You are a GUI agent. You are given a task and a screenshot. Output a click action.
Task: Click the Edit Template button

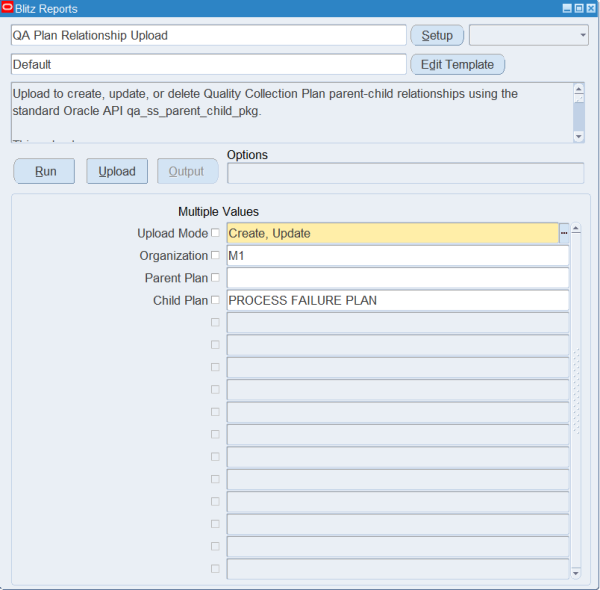[x=458, y=64]
